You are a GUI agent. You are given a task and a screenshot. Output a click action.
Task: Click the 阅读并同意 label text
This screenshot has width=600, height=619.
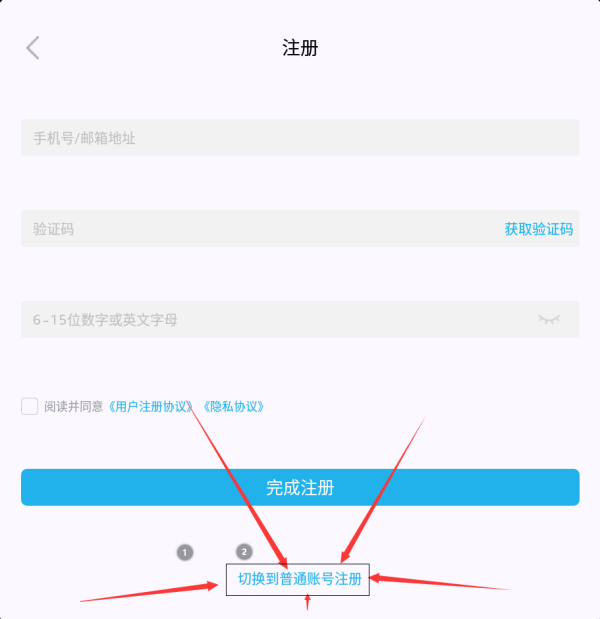tap(73, 407)
